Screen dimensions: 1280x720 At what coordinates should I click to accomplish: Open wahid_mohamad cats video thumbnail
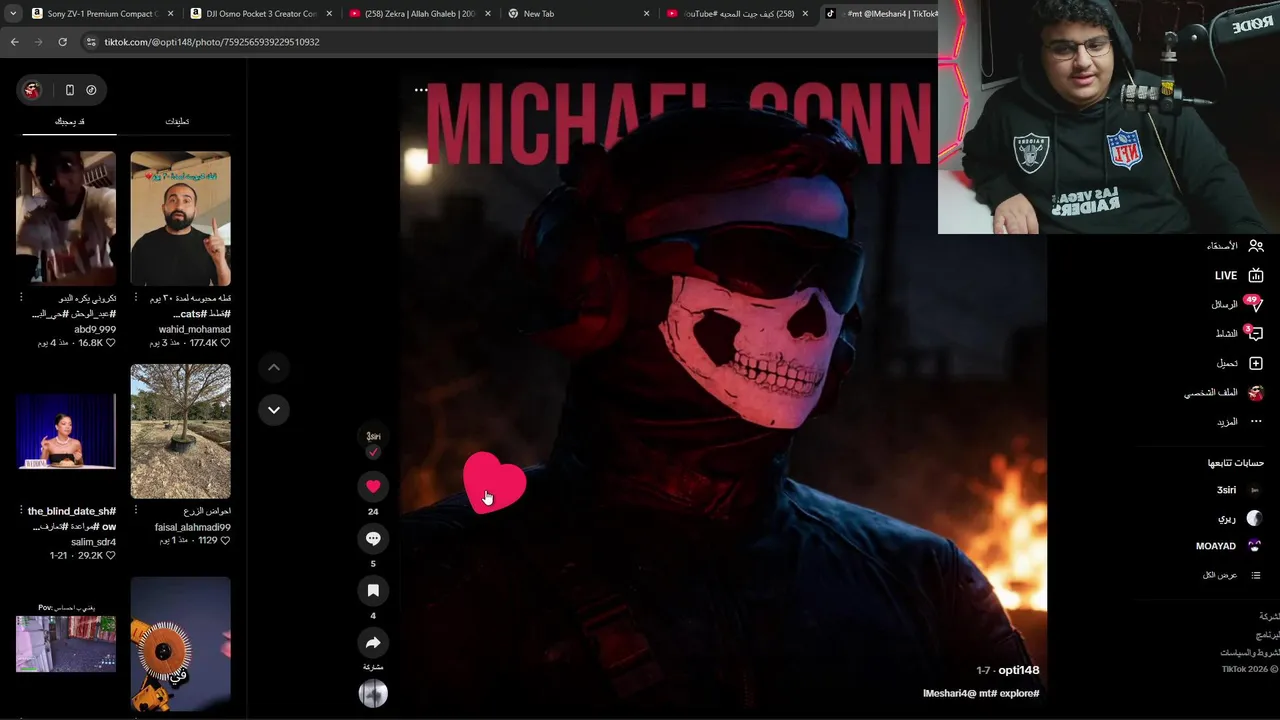click(x=180, y=219)
